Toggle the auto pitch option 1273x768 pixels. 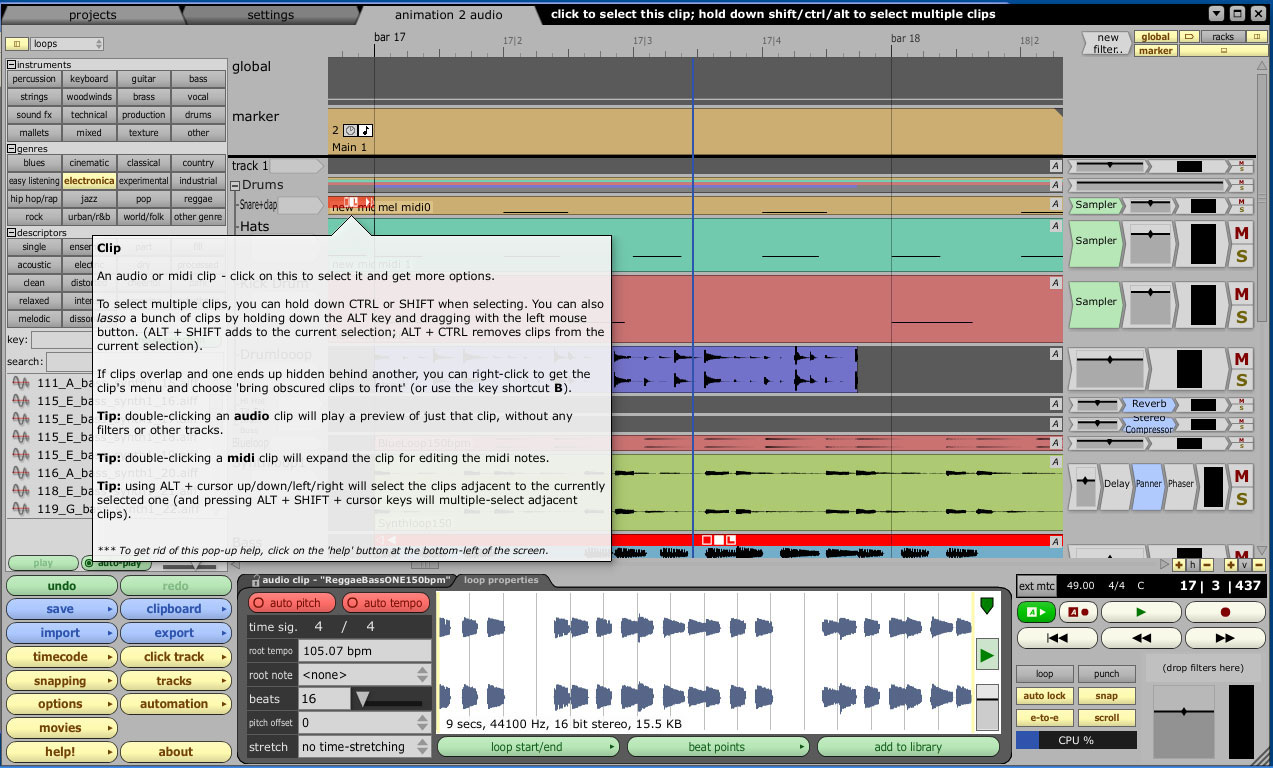pos(292,603)
